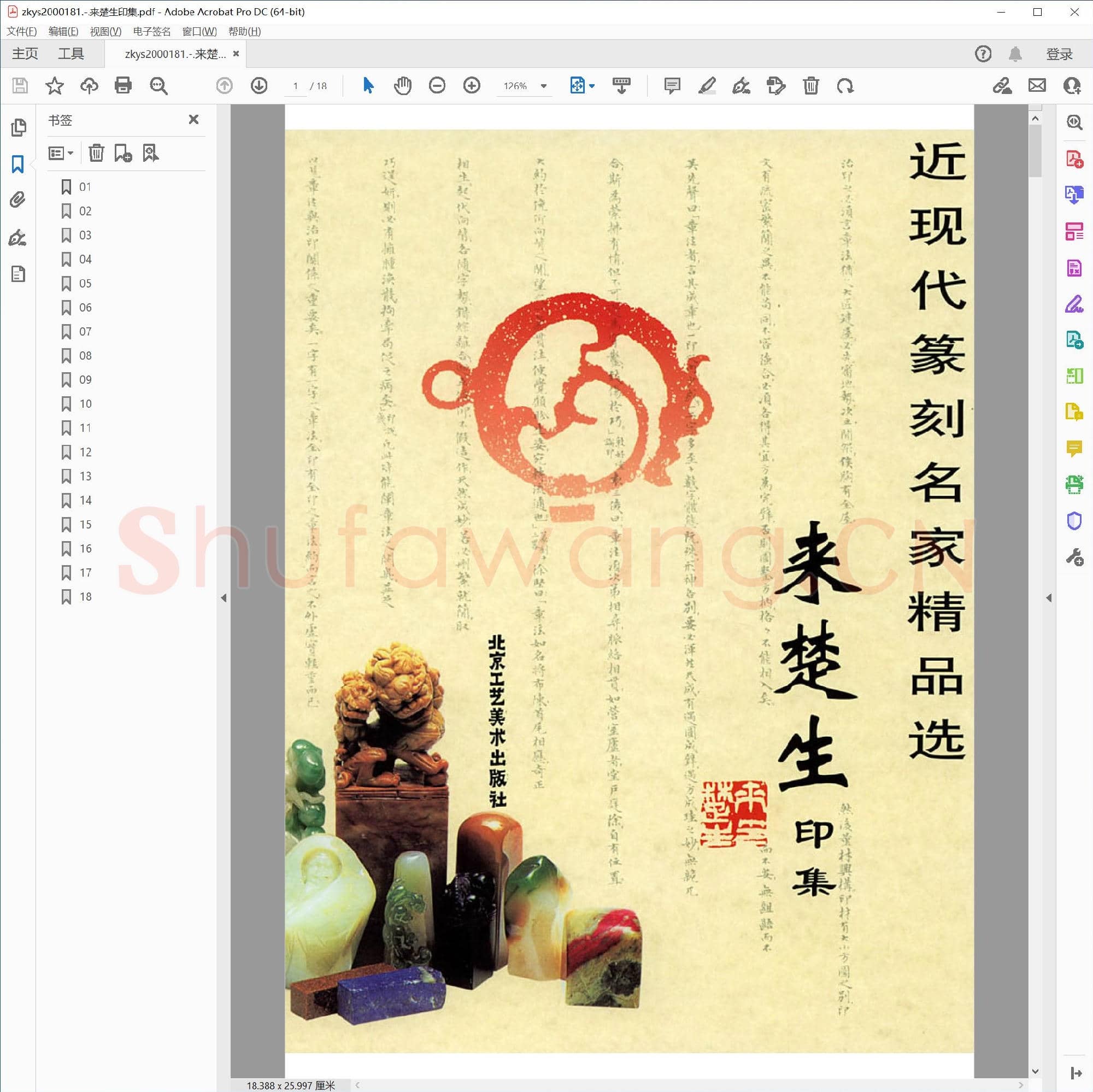Add new bookmark icon in panel
Image resolution: width=1093 pixels, height=1092 pixels.
[123, 154]
